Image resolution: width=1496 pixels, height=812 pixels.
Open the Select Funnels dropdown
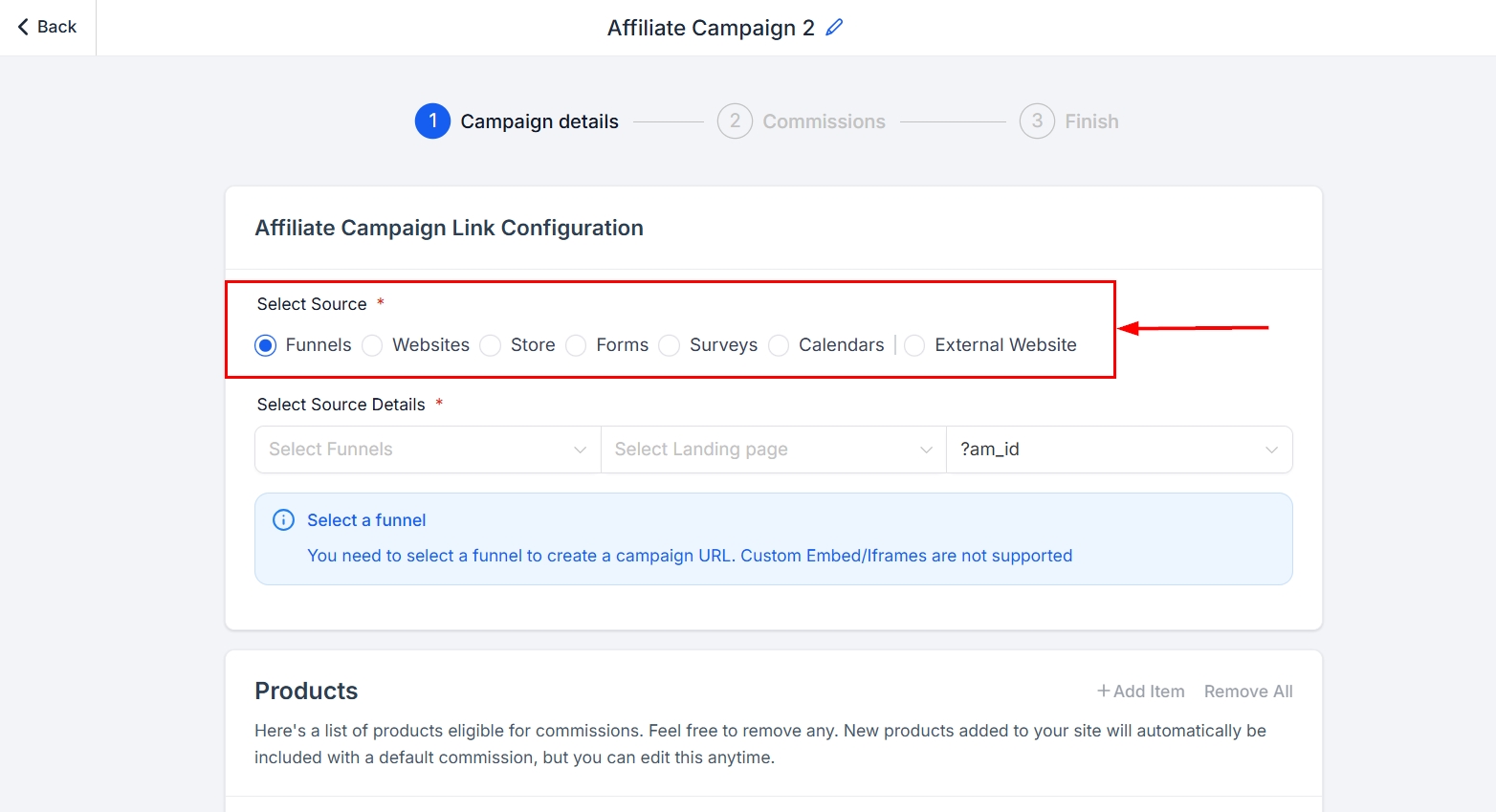pos(427,450)
